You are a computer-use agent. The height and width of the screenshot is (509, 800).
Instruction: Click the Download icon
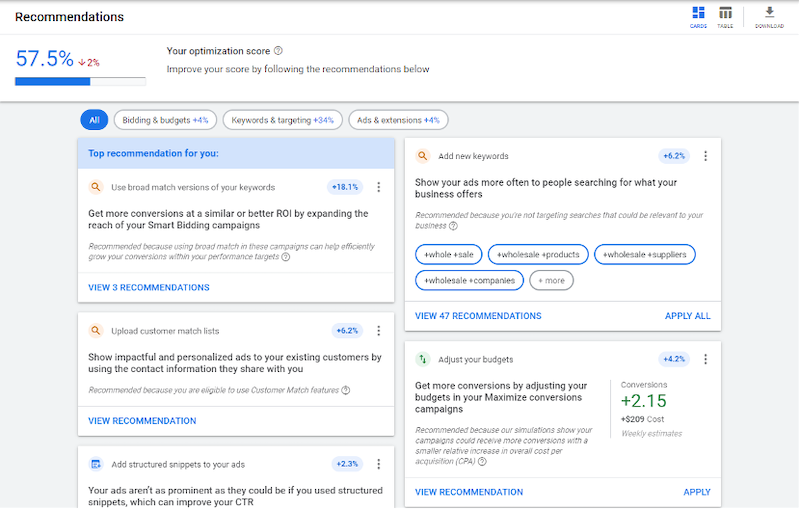[x=769, y=16]
